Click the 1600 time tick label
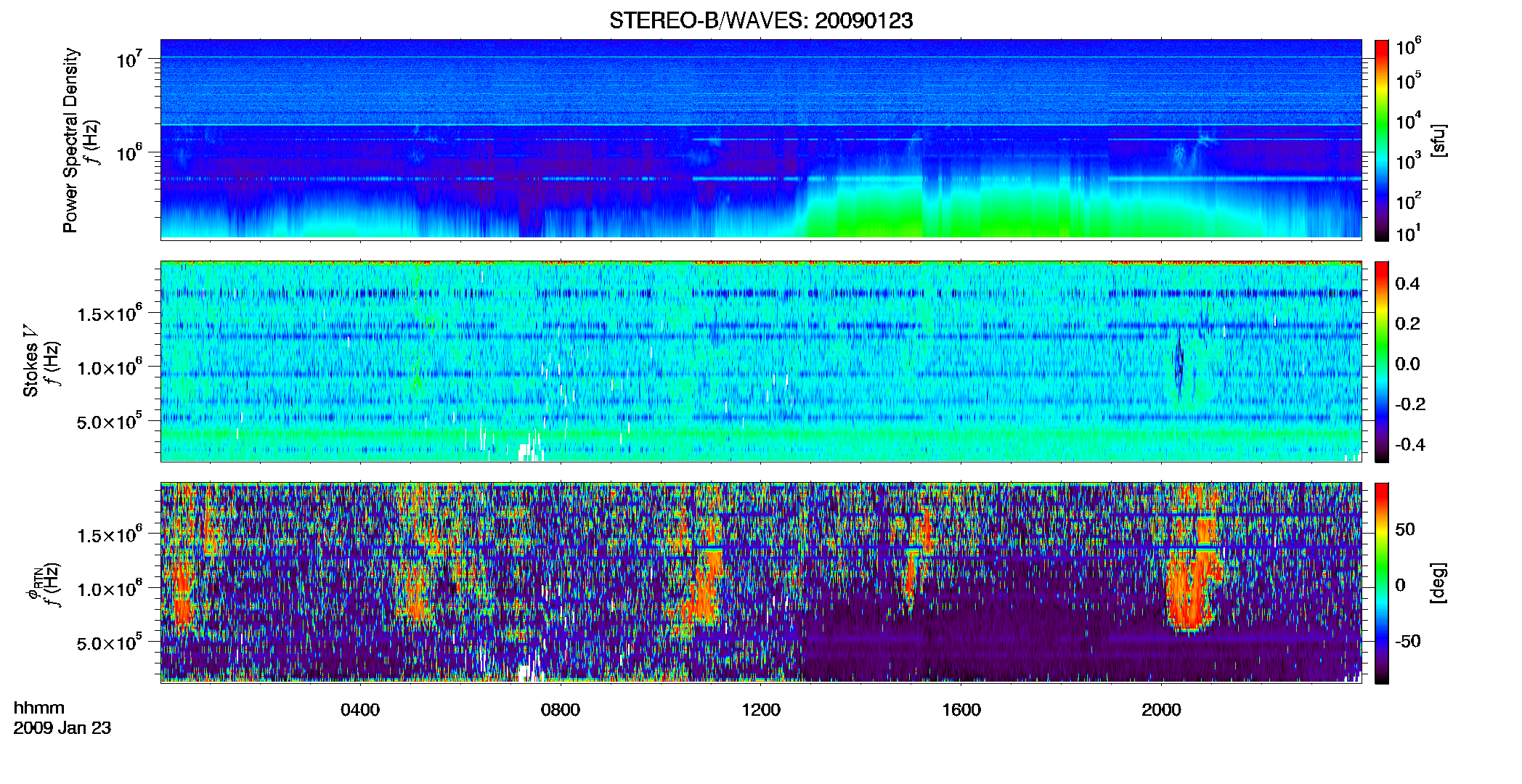The height and width of the screenshot is (784, 1522). tap(961, 709)
